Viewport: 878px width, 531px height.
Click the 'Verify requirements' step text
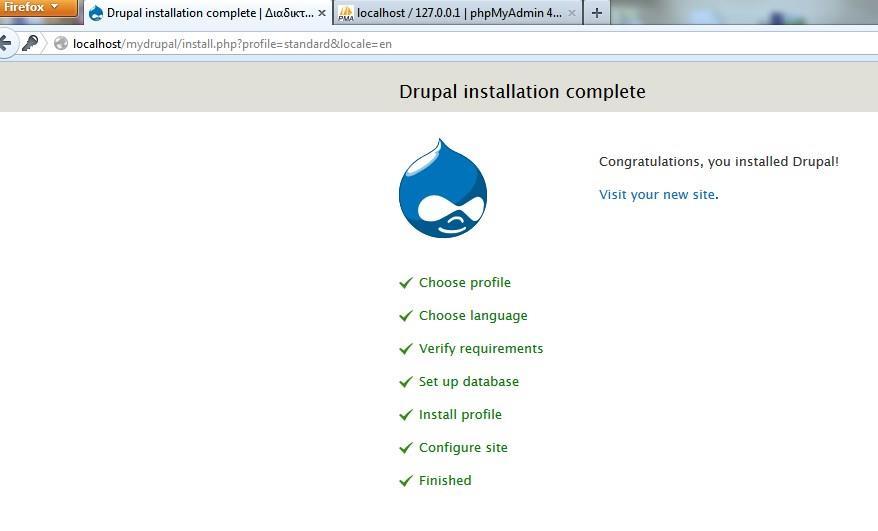click(481, 348)
